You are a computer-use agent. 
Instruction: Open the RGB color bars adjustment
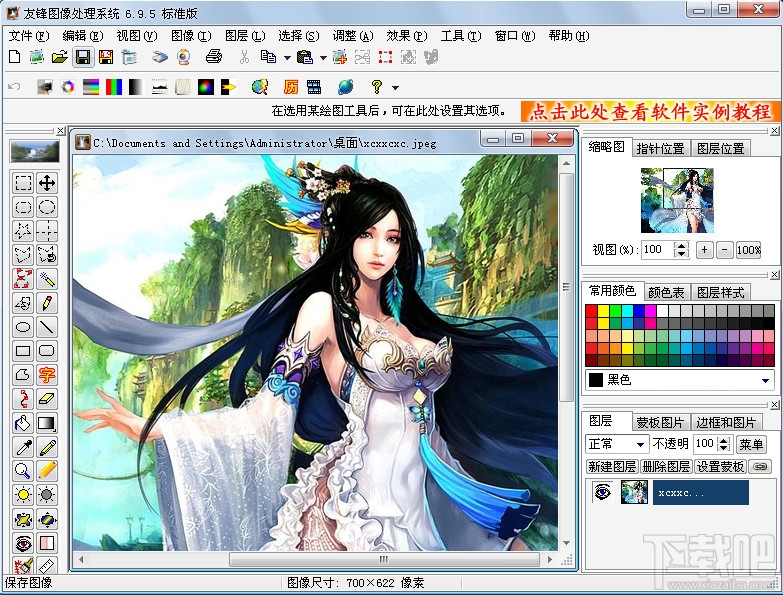coord(114,87)
